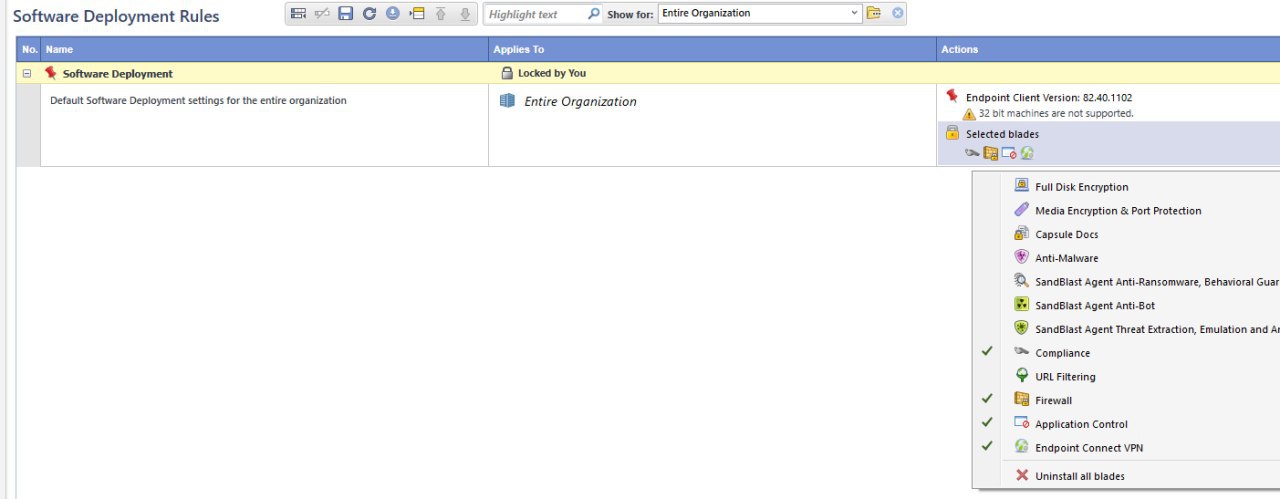Select SandBlast Agent Anti-Ransomware entry
The width and height of the screenshot is (1280, 499).
(x=1127, y=282)
